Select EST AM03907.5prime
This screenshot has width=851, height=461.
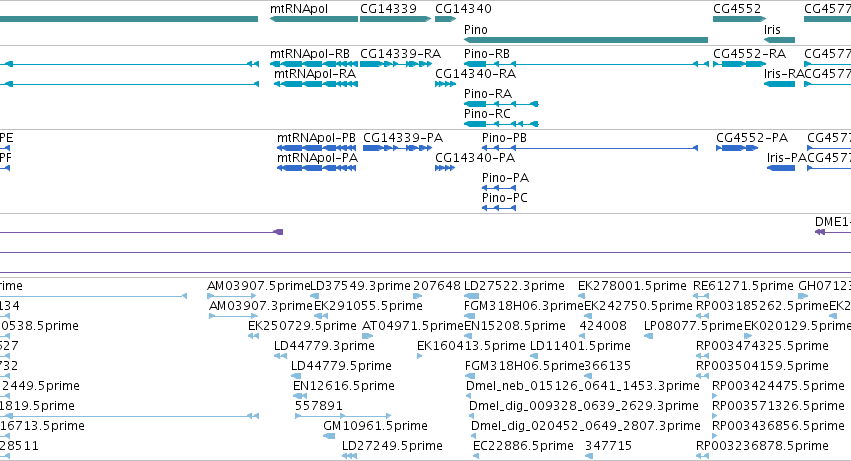(258, 286)
